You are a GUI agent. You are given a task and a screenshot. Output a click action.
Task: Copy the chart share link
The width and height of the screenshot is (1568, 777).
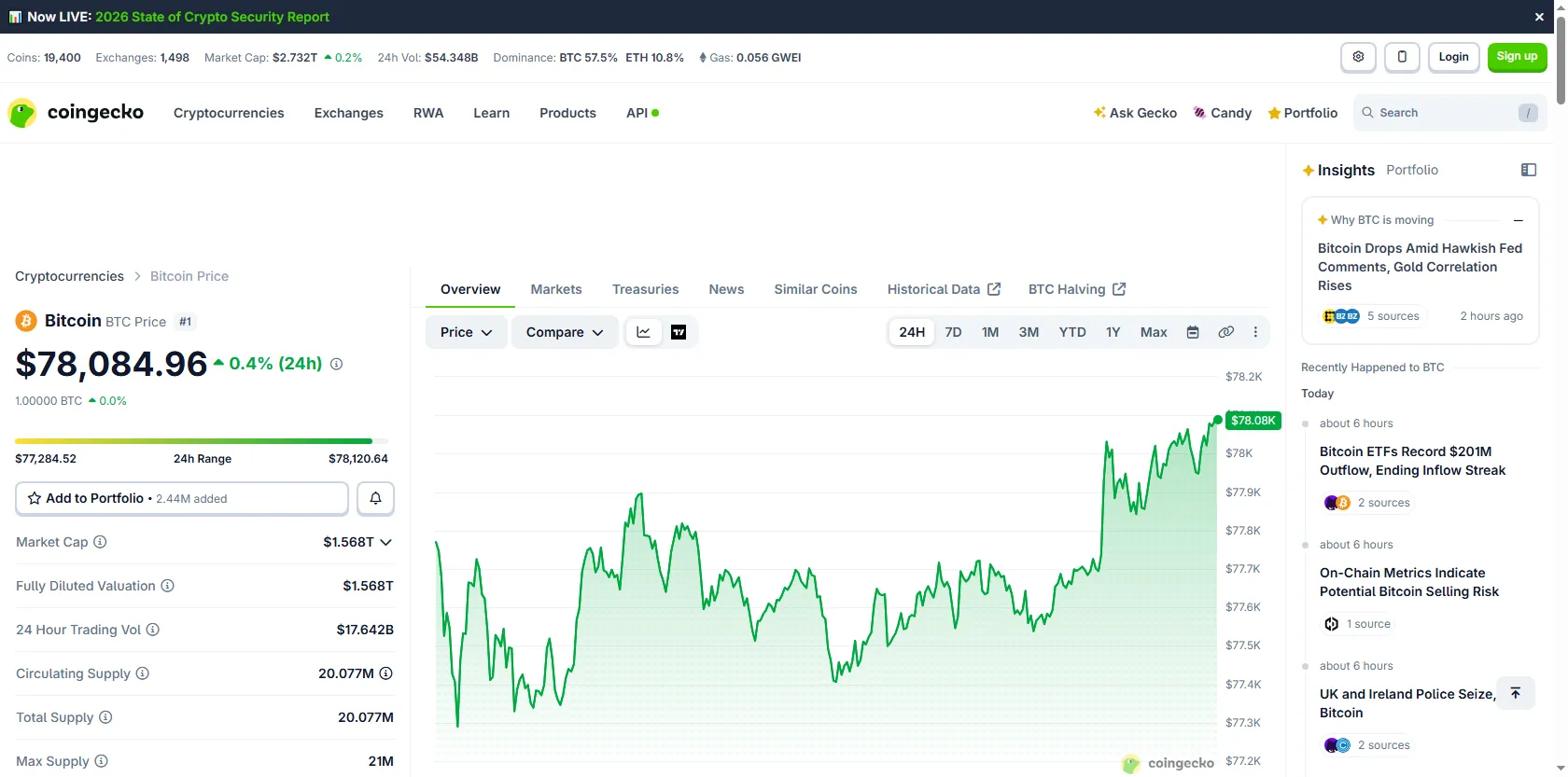(1225, 332)
